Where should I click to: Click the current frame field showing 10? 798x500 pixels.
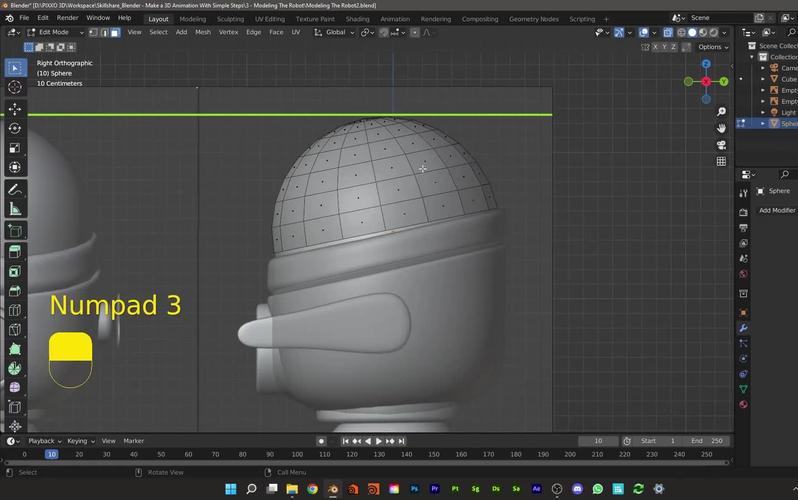(x=598, y=441)
